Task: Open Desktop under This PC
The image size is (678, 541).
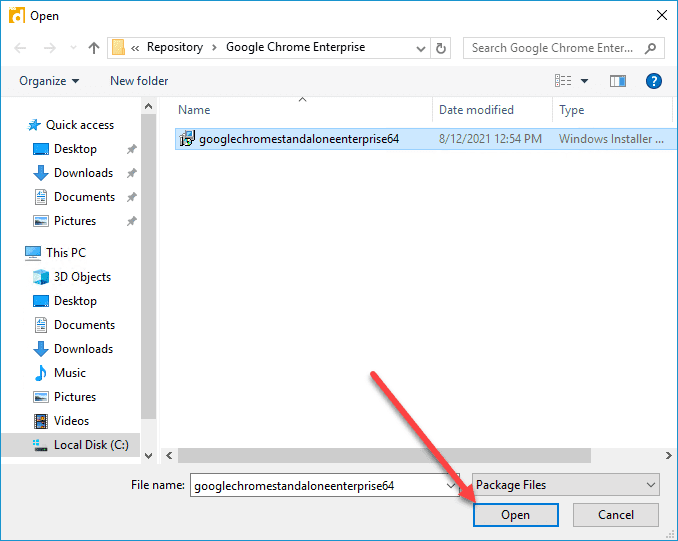Action: click(x=65, y=301)
